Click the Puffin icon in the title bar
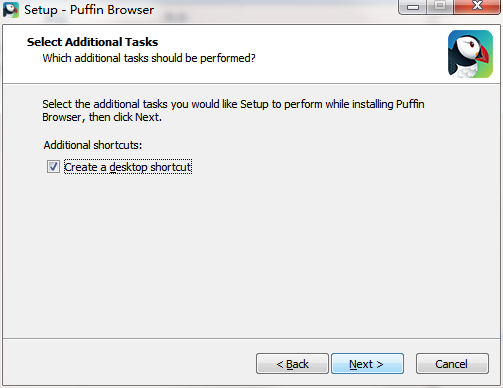503x388 pixels. [11, 10]
